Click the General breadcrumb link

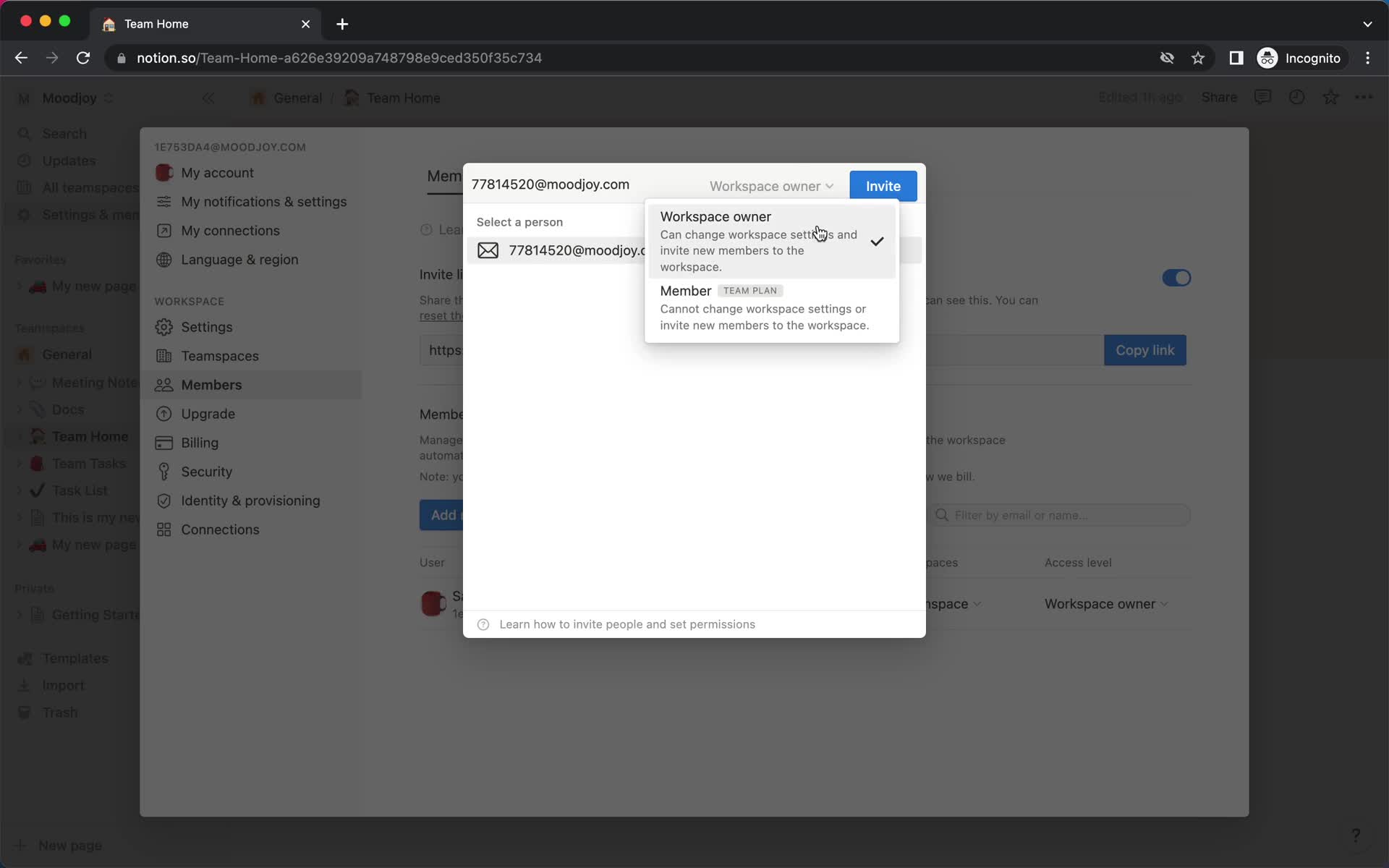(297, 98)
